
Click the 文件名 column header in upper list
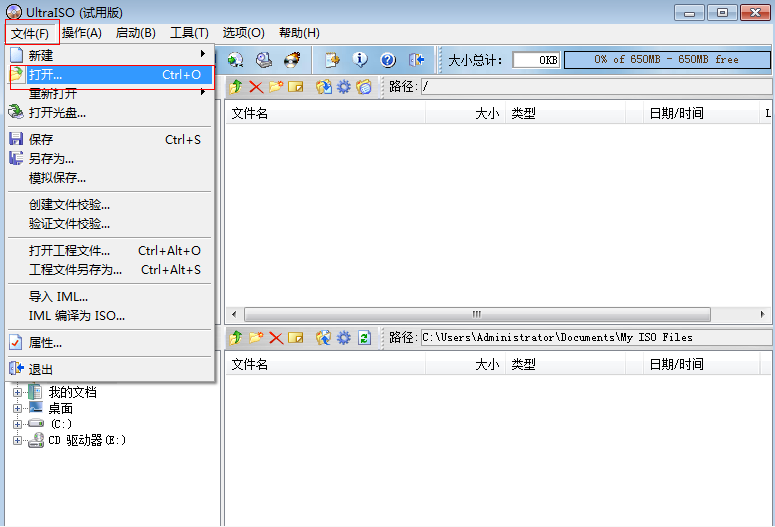tap(250, 114)
